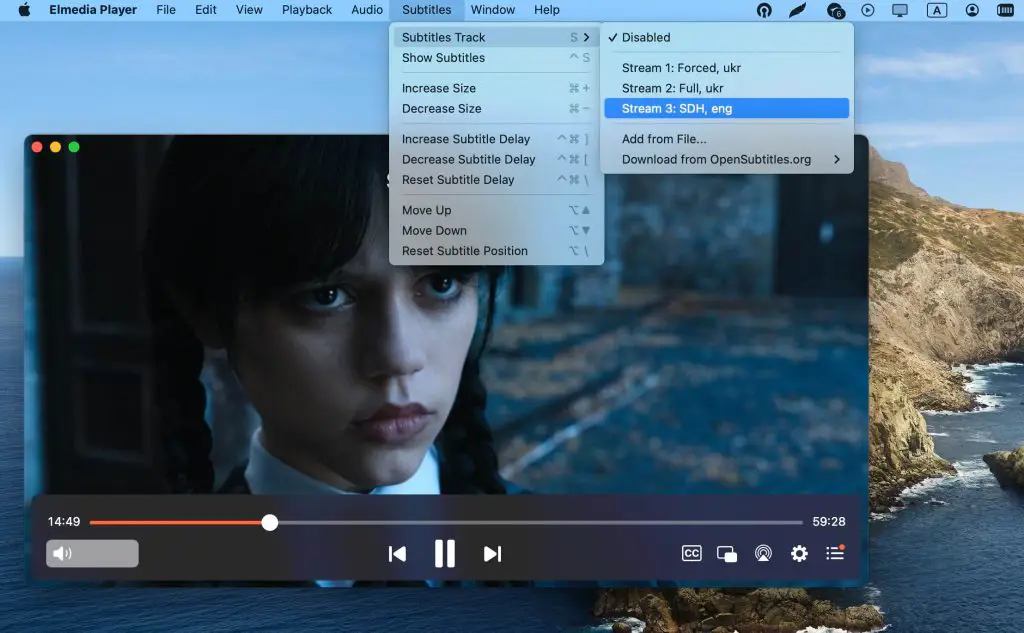Screen dimensions: 1024x633
Task: Select Stream 2: Full, ukr track
Action: [727, 88]
